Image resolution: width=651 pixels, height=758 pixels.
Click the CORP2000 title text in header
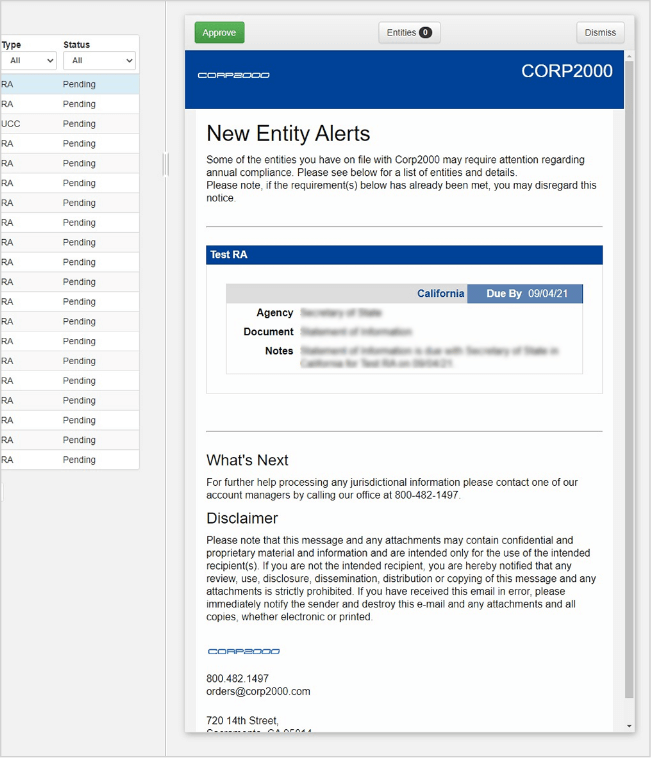click(566, 71)
